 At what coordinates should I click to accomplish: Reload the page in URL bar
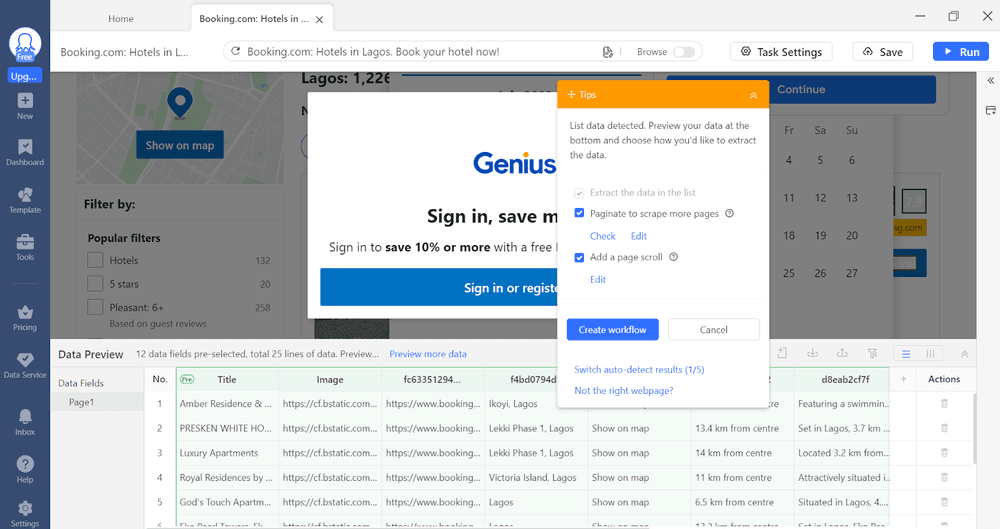click(x=235, y=52)
